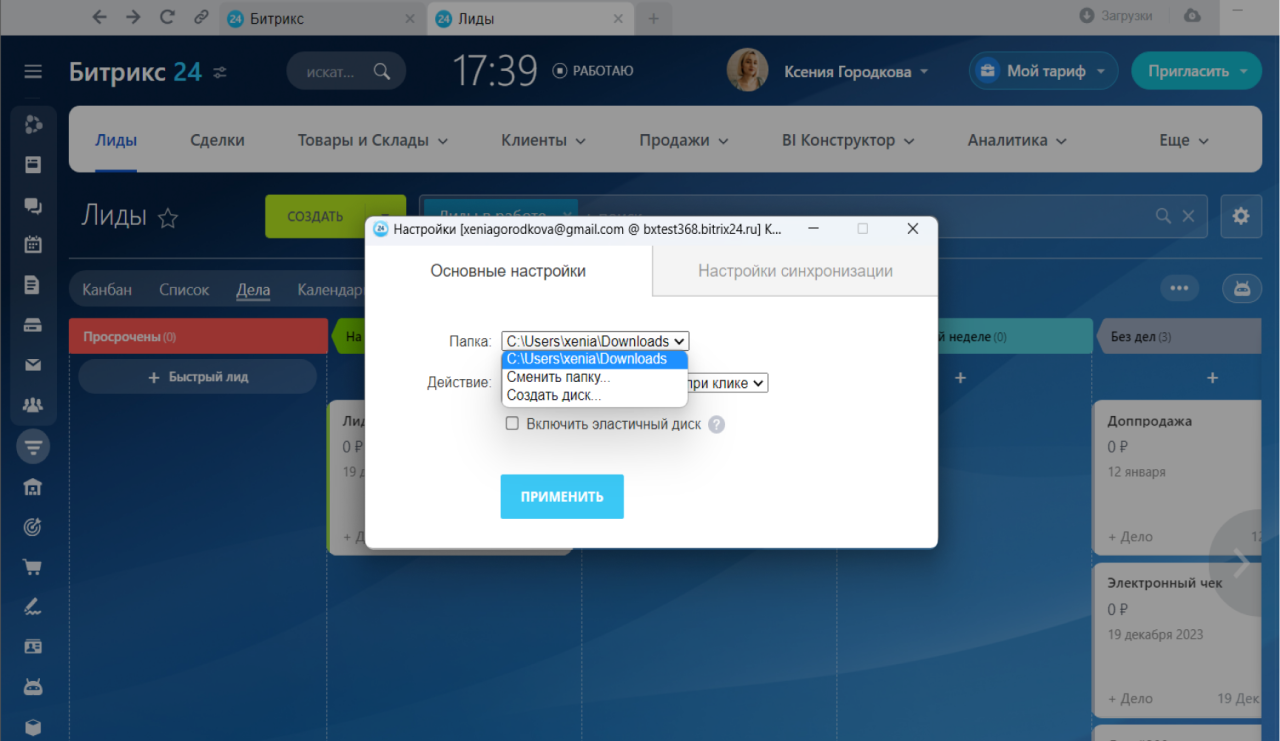Expand Клиенты menu
Screen dimensions: 1280x741
coord(543,141)
